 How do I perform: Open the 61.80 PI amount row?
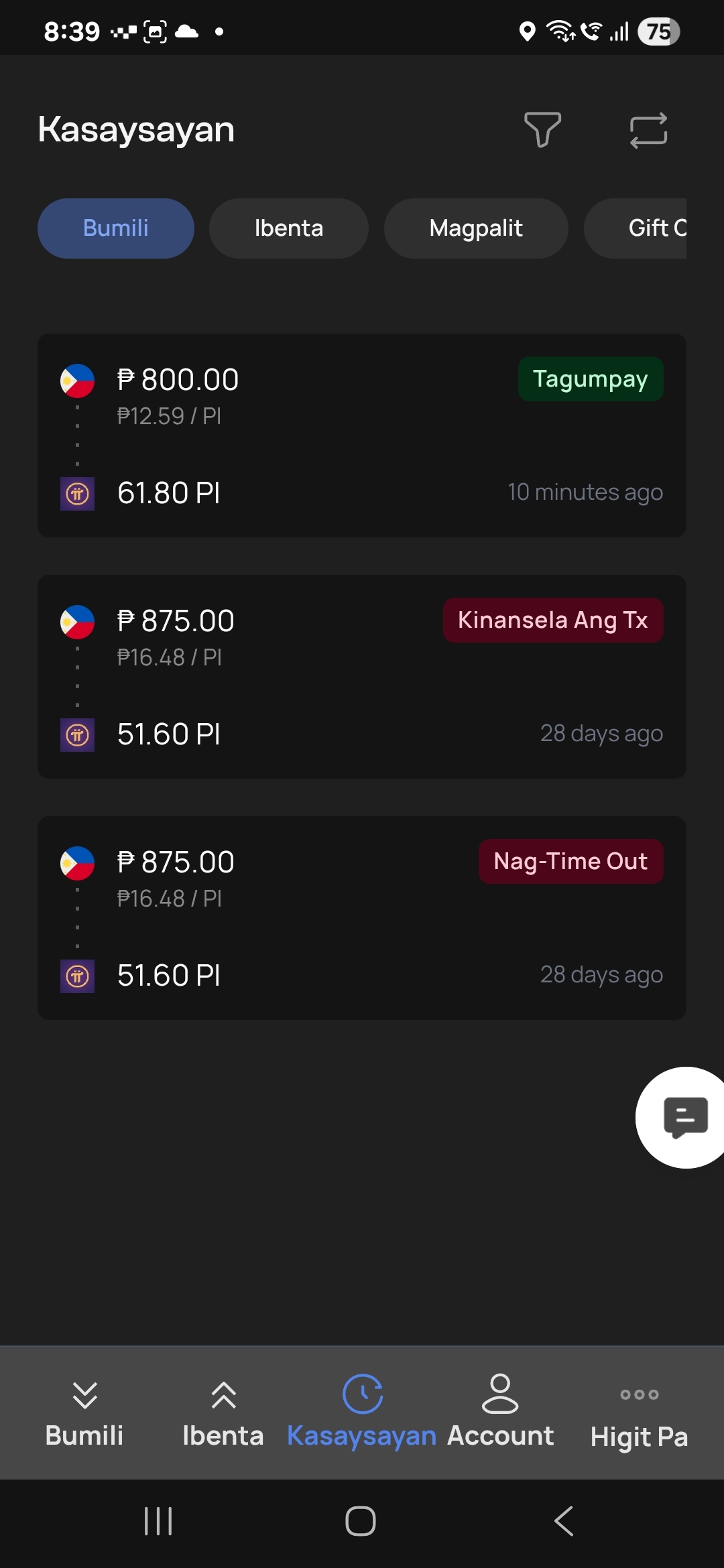(x=169, y=493)
